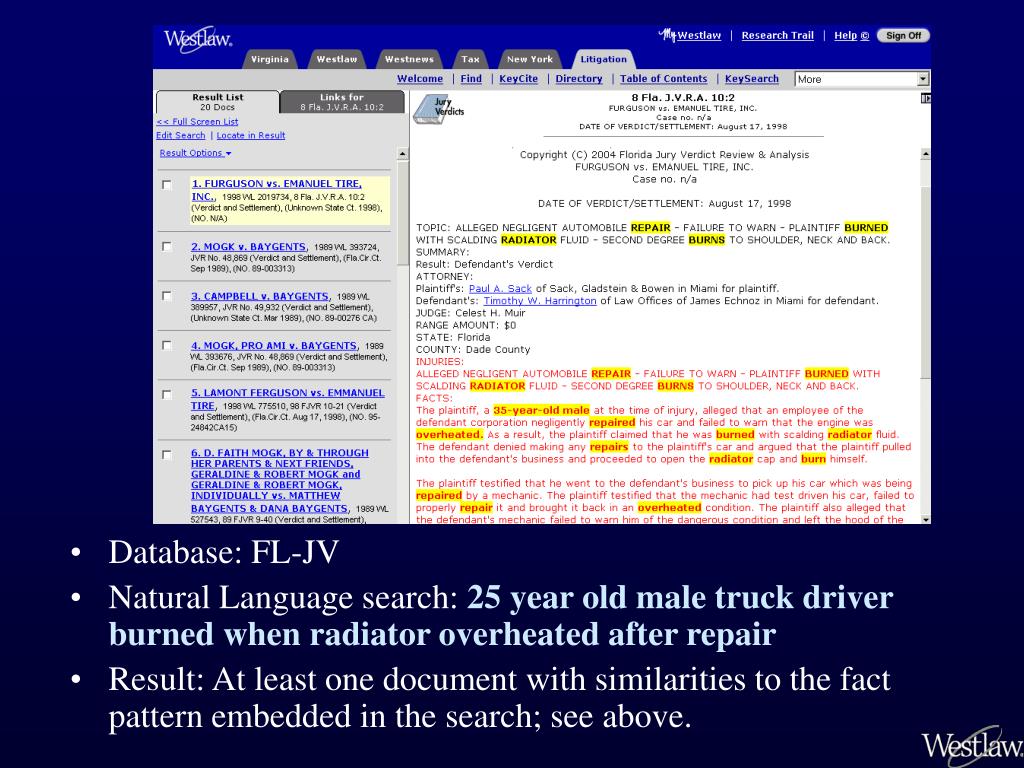Check the box for Furguson vs. Emanuel Tire
The image size is (1024, 768).
pyautogui.click(x=167, y=185)
